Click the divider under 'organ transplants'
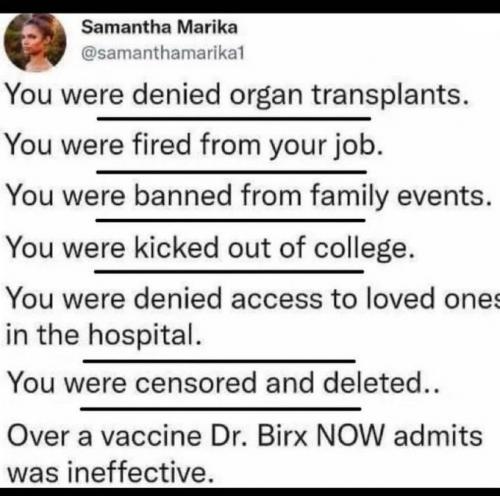 pos(234,118)
